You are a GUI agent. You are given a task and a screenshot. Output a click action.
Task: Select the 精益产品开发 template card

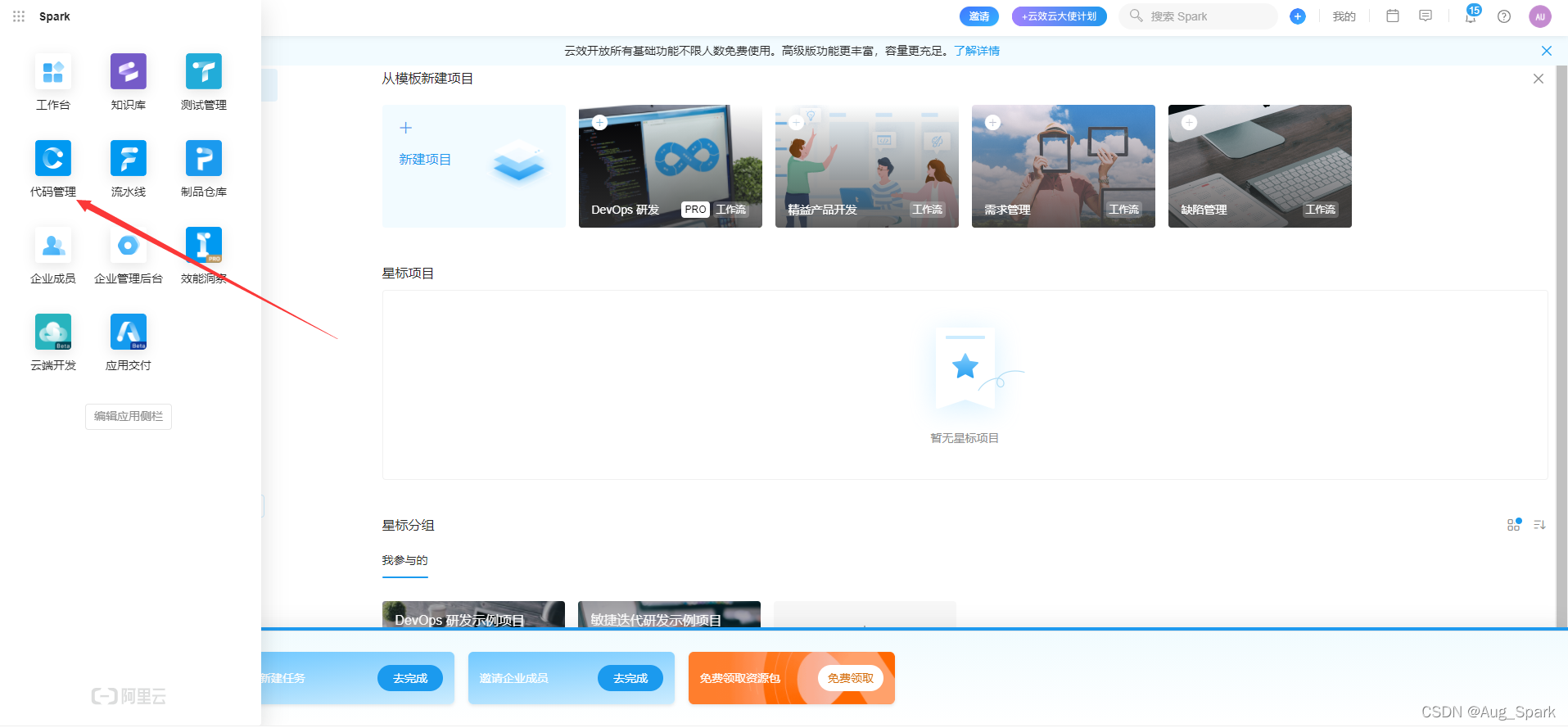click(867, 166)
